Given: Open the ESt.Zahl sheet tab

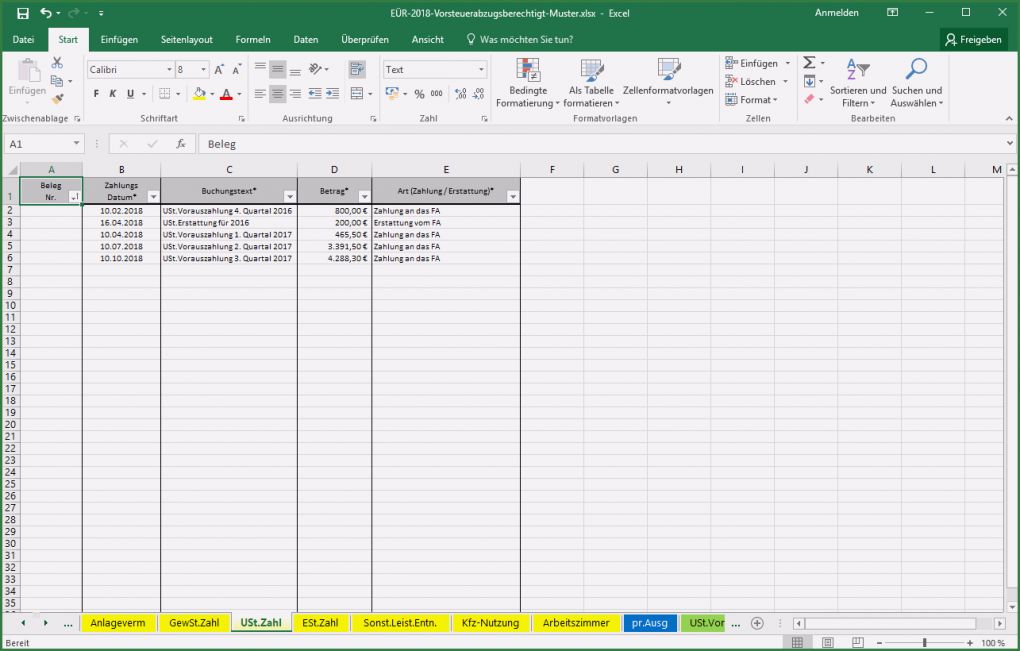Looking at the screenshot, I should 320,622.
